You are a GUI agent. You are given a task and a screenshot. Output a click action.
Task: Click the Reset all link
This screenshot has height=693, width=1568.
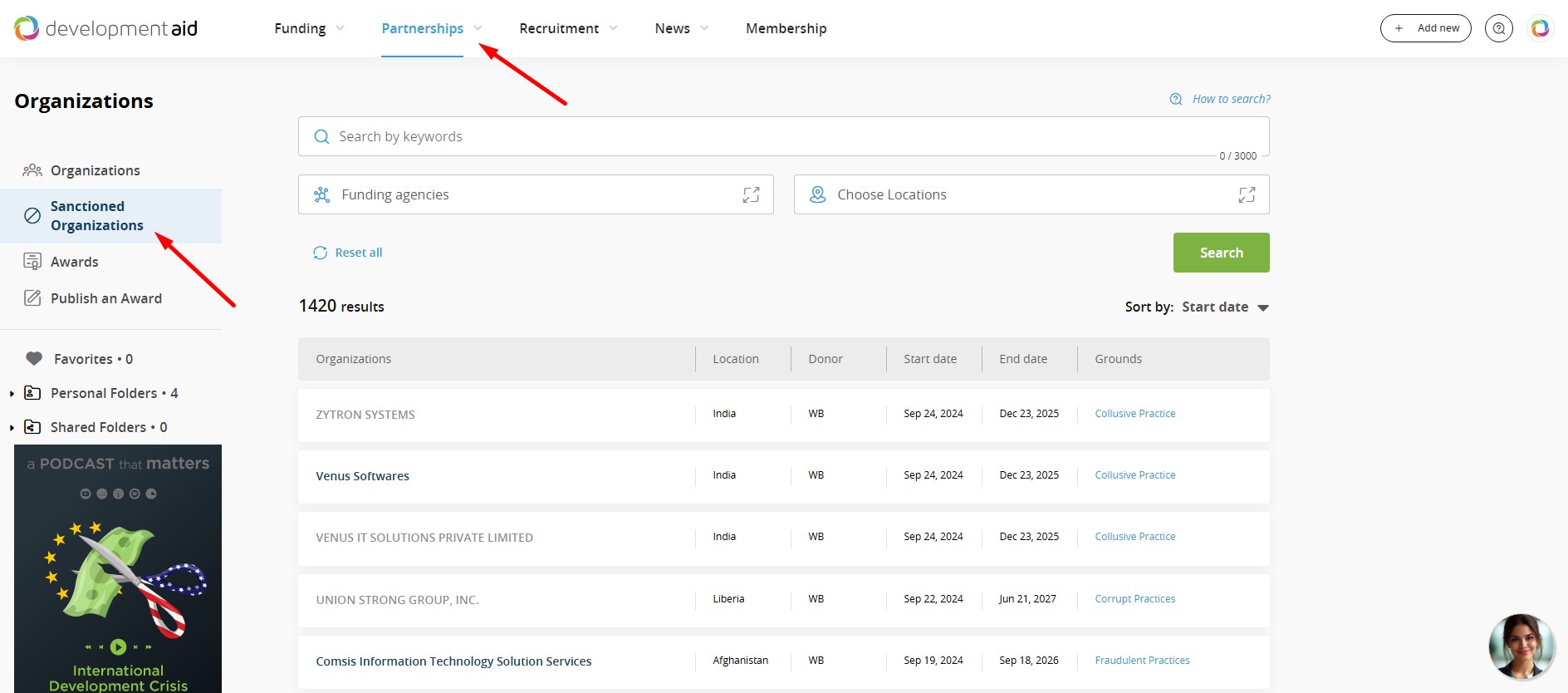tap(358, 253)
